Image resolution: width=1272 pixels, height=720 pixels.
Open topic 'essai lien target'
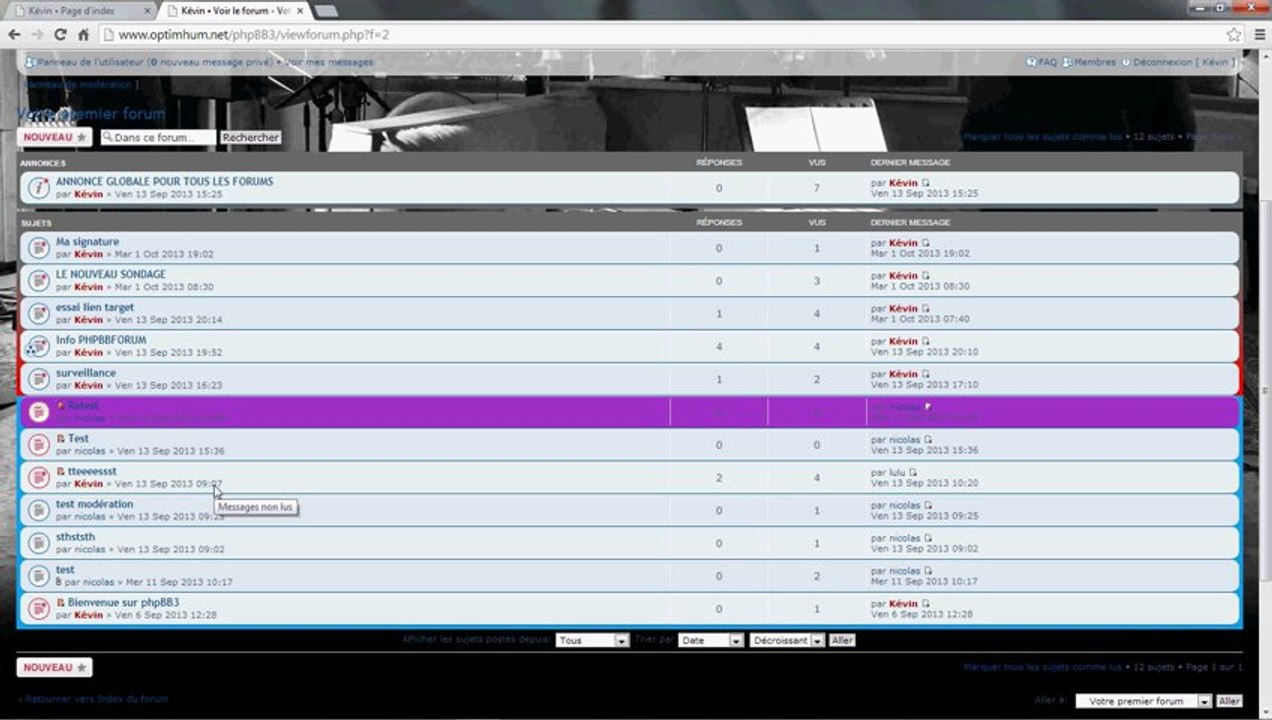pos(95,307)
